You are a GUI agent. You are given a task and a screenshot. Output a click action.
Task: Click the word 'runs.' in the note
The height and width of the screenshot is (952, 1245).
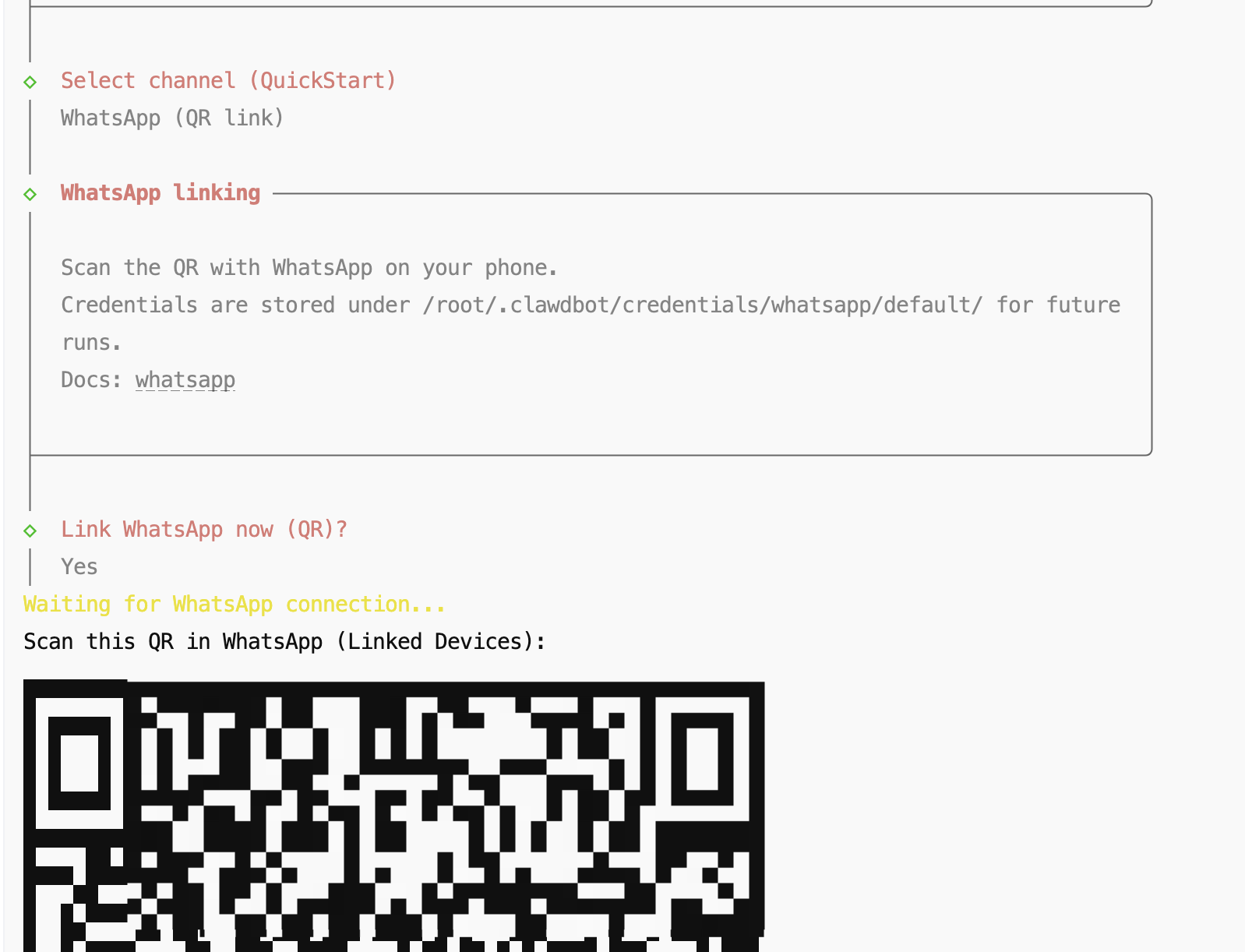tap(91, 343)
